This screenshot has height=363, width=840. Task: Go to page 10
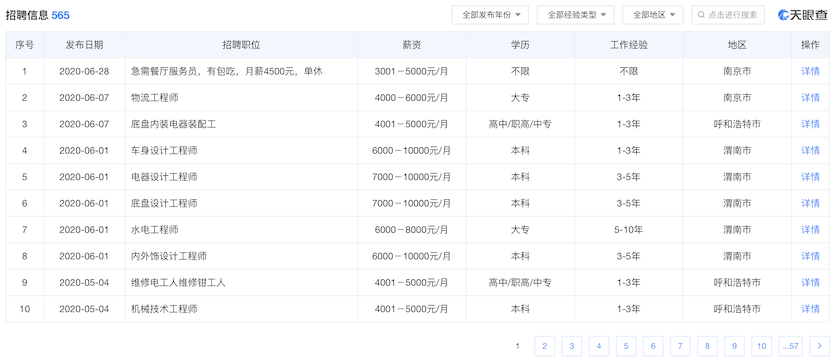pos(762,346)
